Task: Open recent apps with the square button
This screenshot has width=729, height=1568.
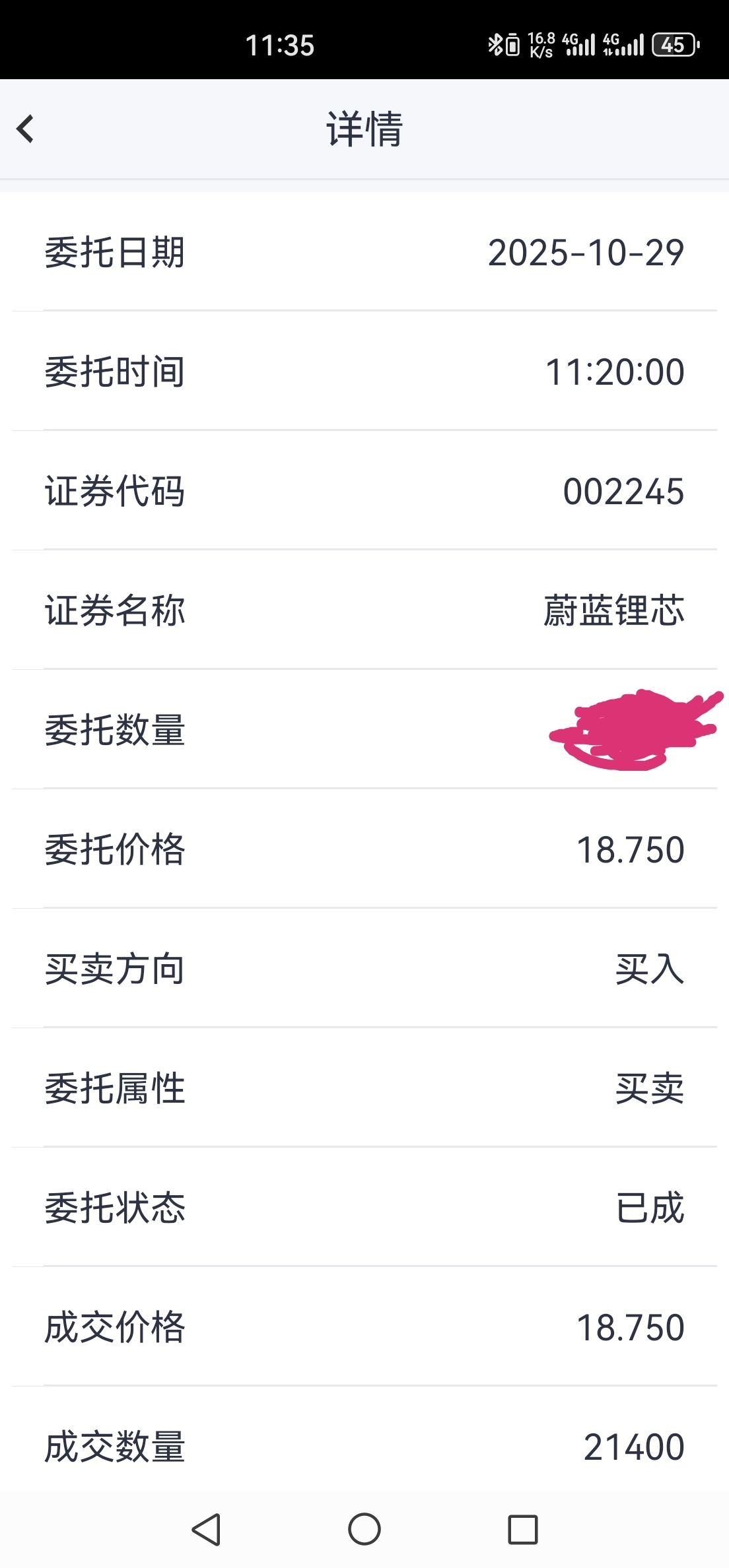Action: point(522,1529)
